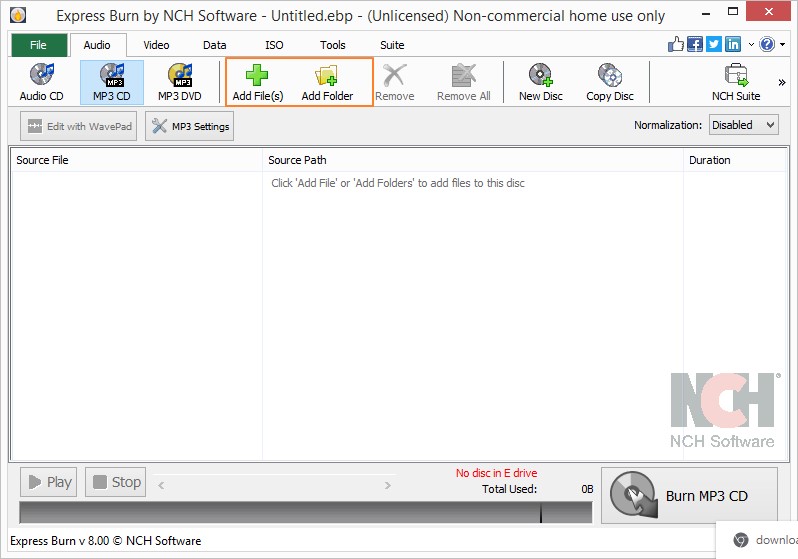Click the Remove X icon
Image resolution: width=798 pixels, height=559 pixels.
(394, 75)
